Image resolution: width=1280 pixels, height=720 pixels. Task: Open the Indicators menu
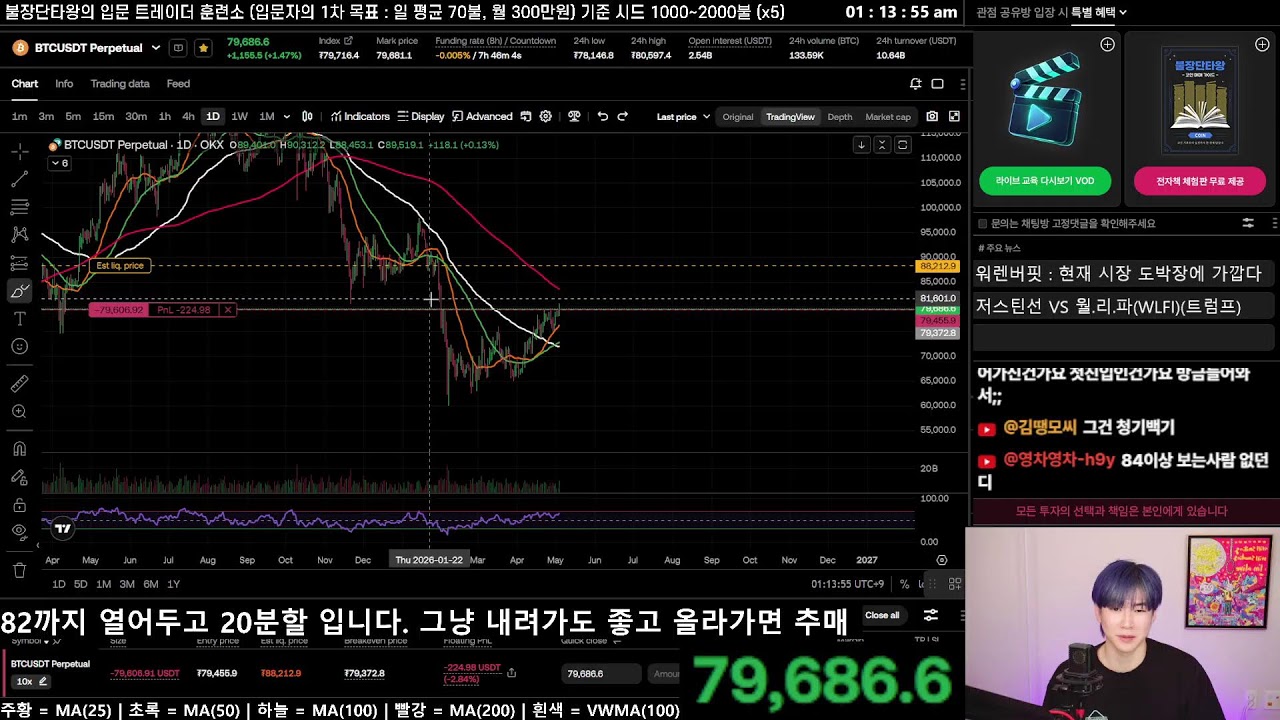(360, 117)
